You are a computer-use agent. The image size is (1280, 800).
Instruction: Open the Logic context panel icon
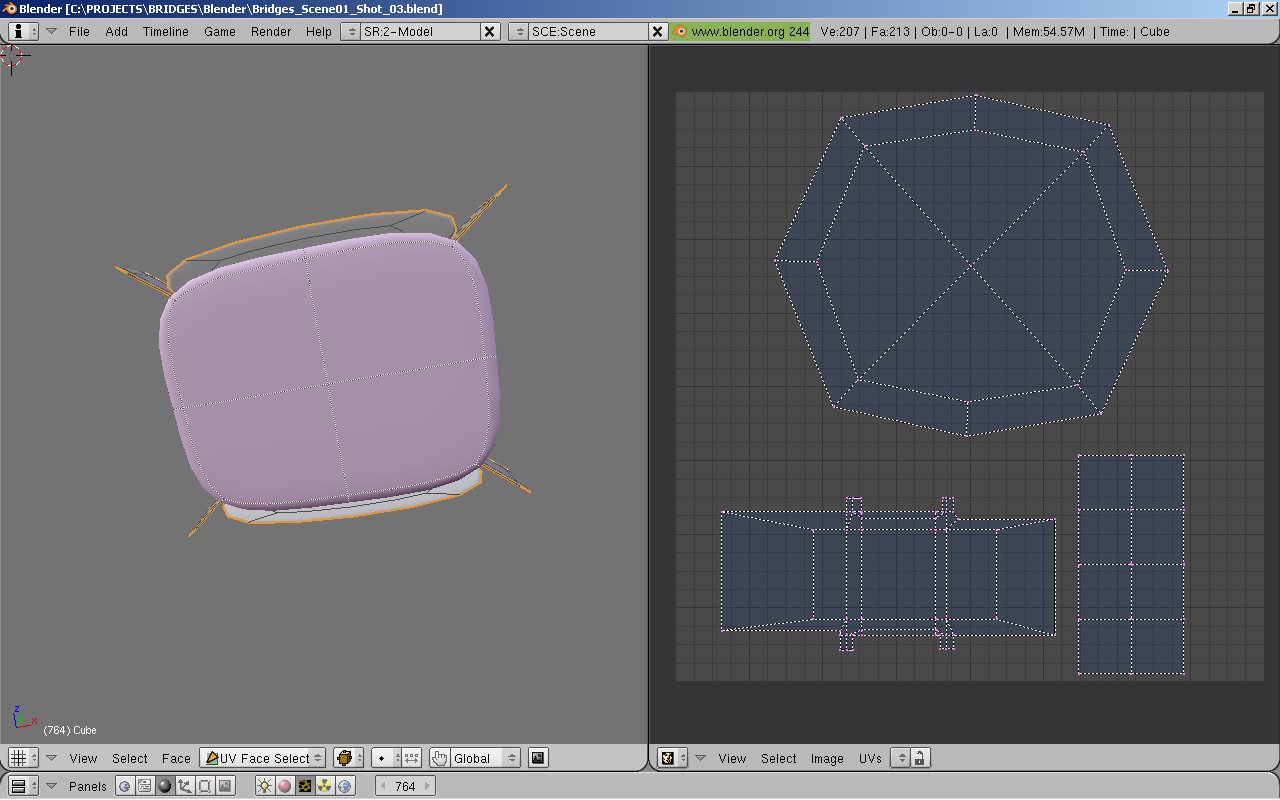pos(125,786)
